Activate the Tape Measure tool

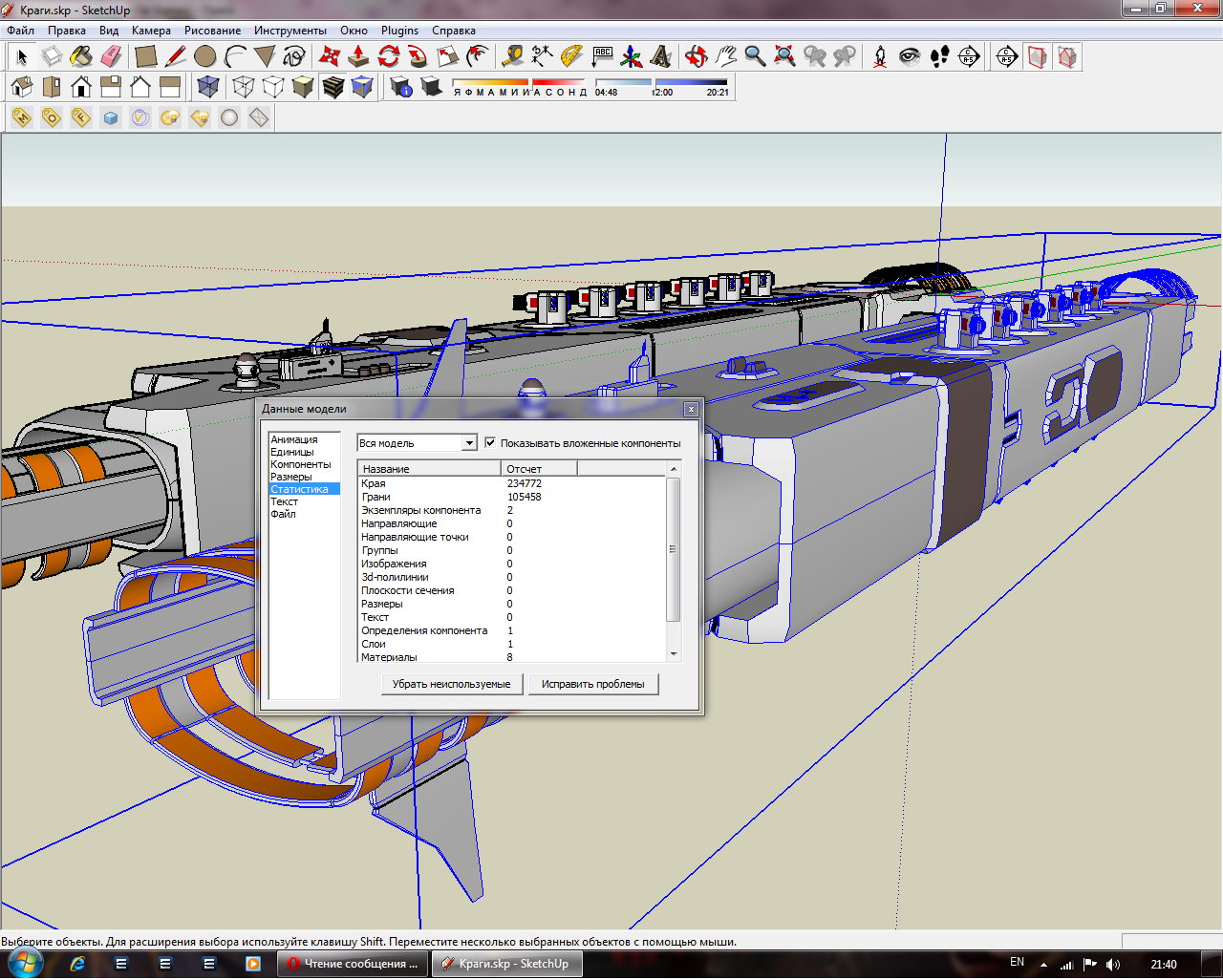[513, 56]
